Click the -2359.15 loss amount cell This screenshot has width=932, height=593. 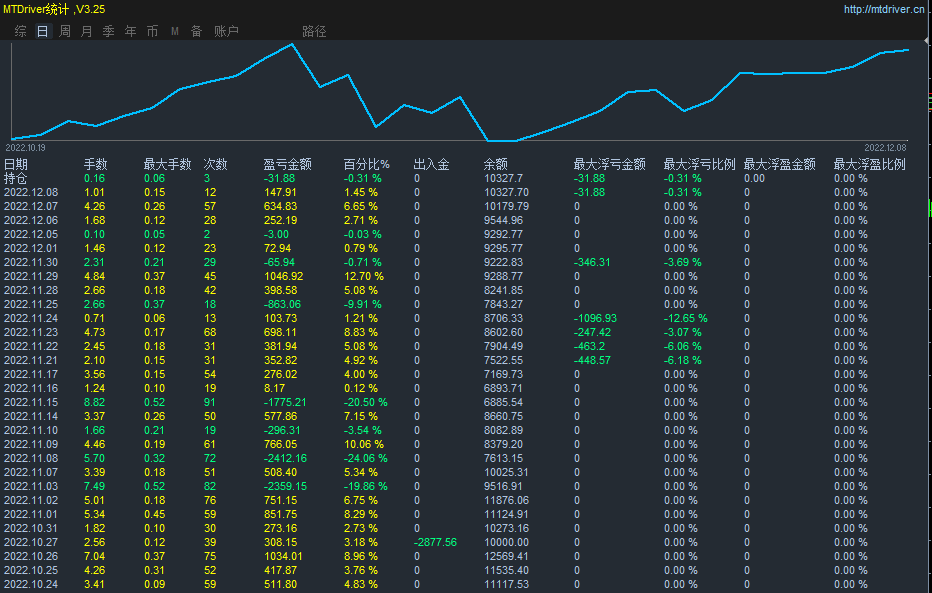[285, 486]
